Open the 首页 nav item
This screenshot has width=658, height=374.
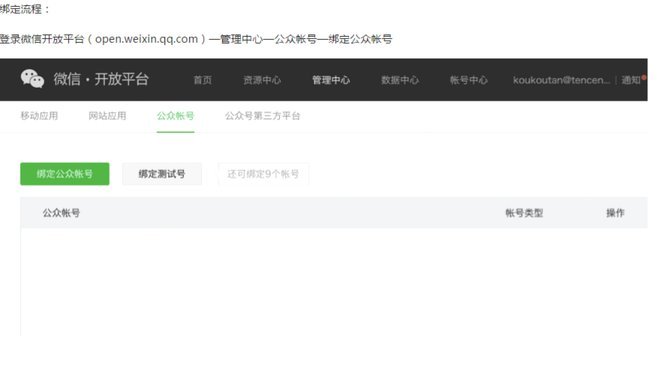pos(203,80)
